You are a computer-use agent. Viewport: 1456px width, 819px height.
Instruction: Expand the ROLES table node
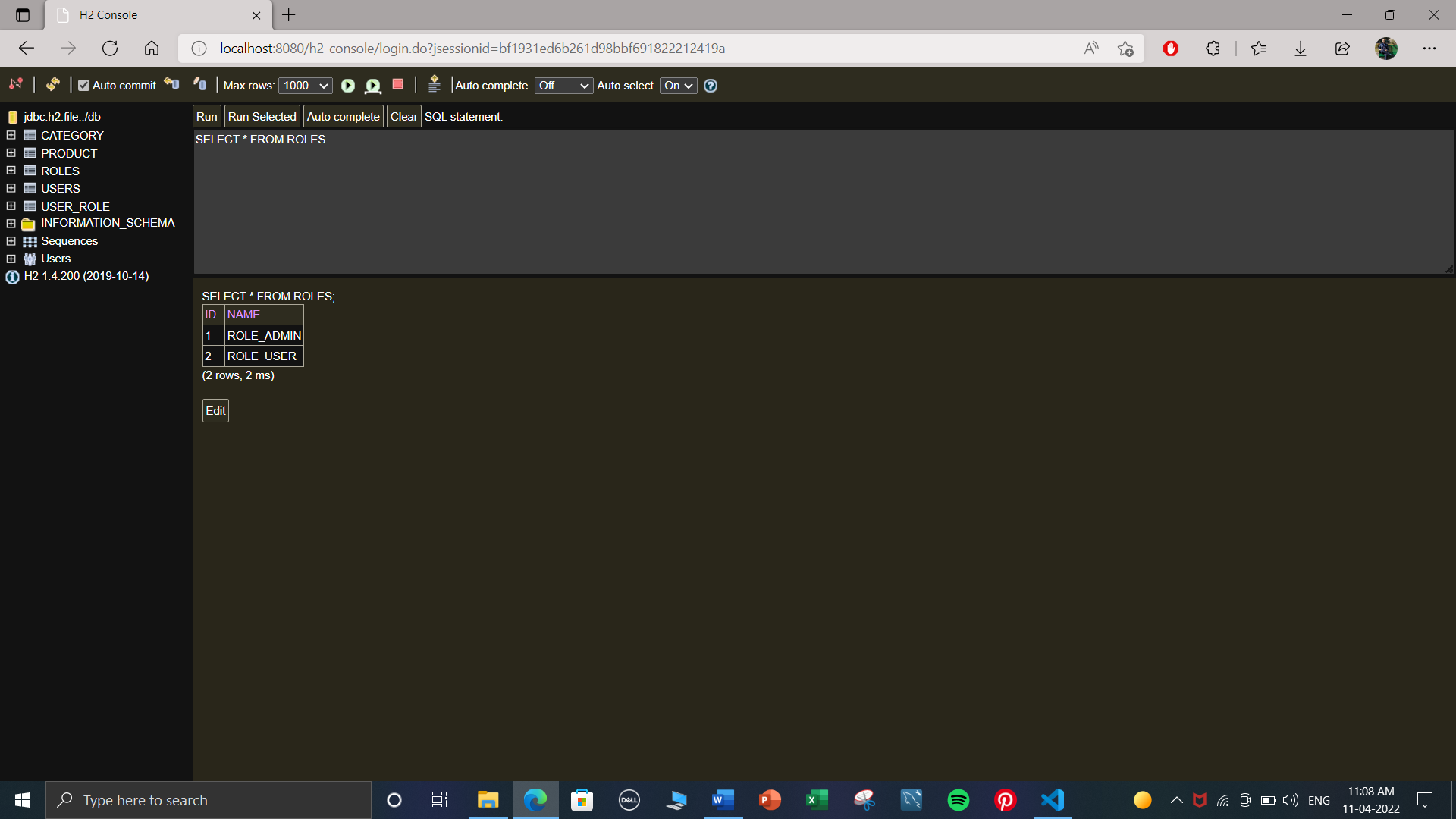pyautogui.click(x=11, y=171)
